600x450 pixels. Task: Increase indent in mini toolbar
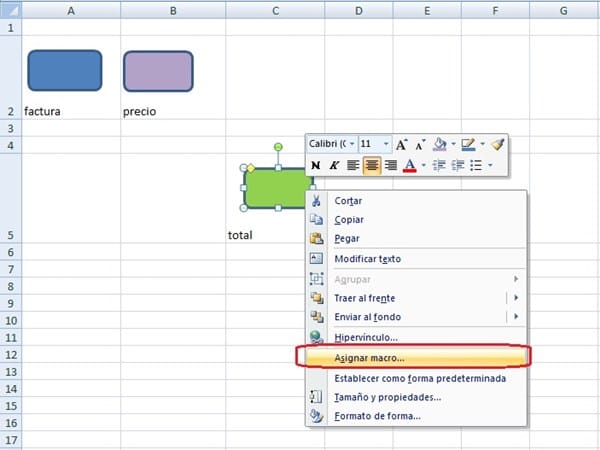(458, 165)
